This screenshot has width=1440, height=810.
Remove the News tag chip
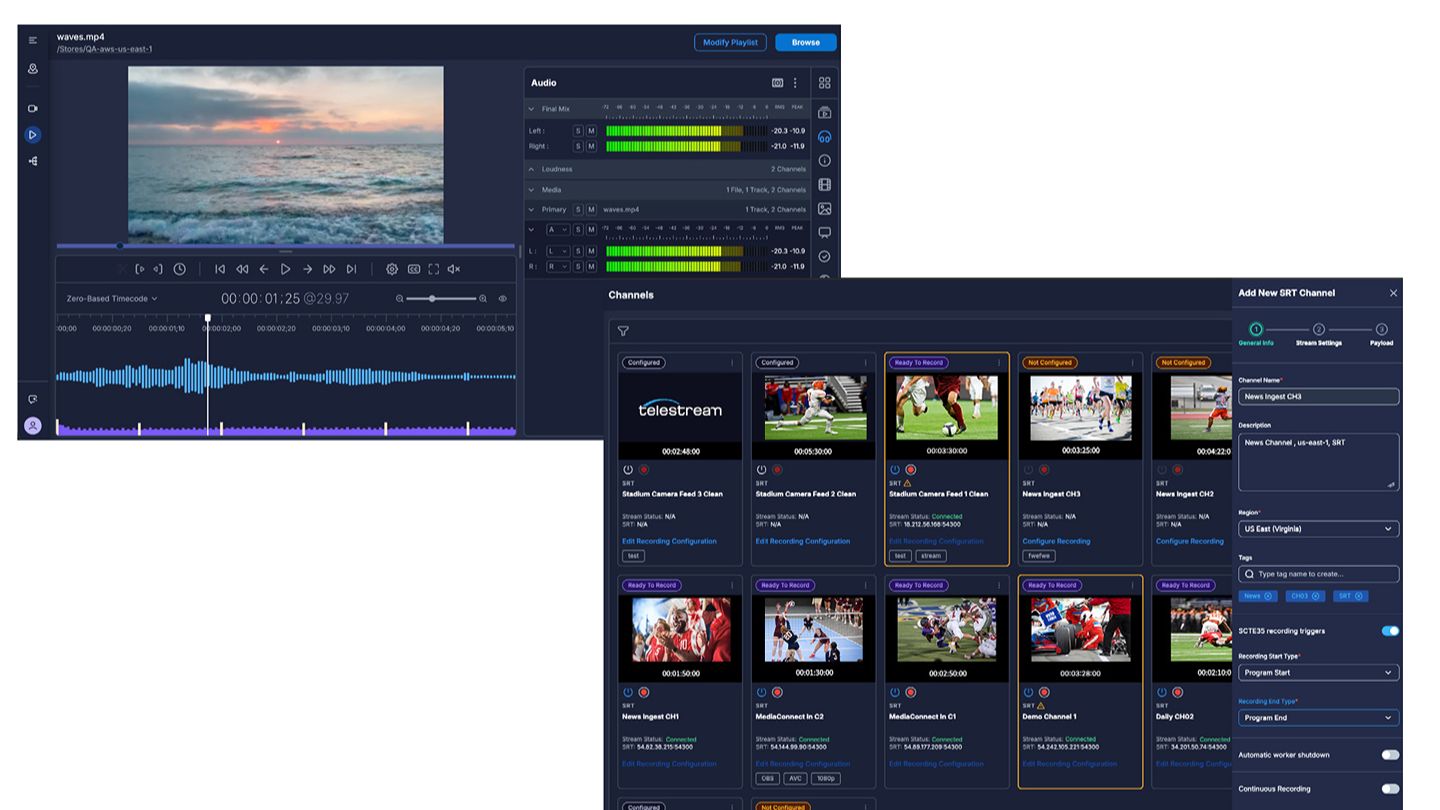tap(1268, 596)
